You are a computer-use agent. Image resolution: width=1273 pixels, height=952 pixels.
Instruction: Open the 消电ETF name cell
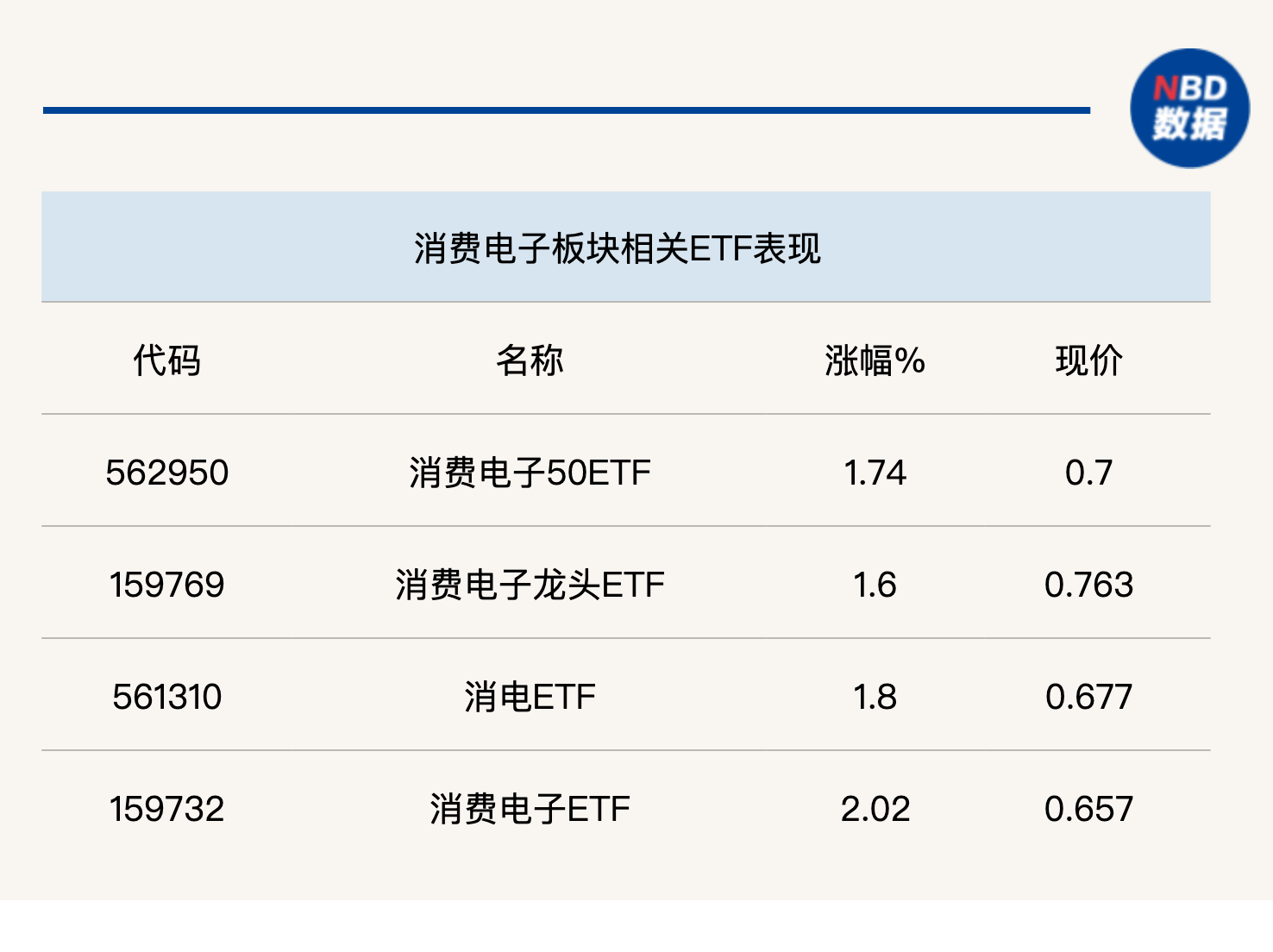[530, 697]
